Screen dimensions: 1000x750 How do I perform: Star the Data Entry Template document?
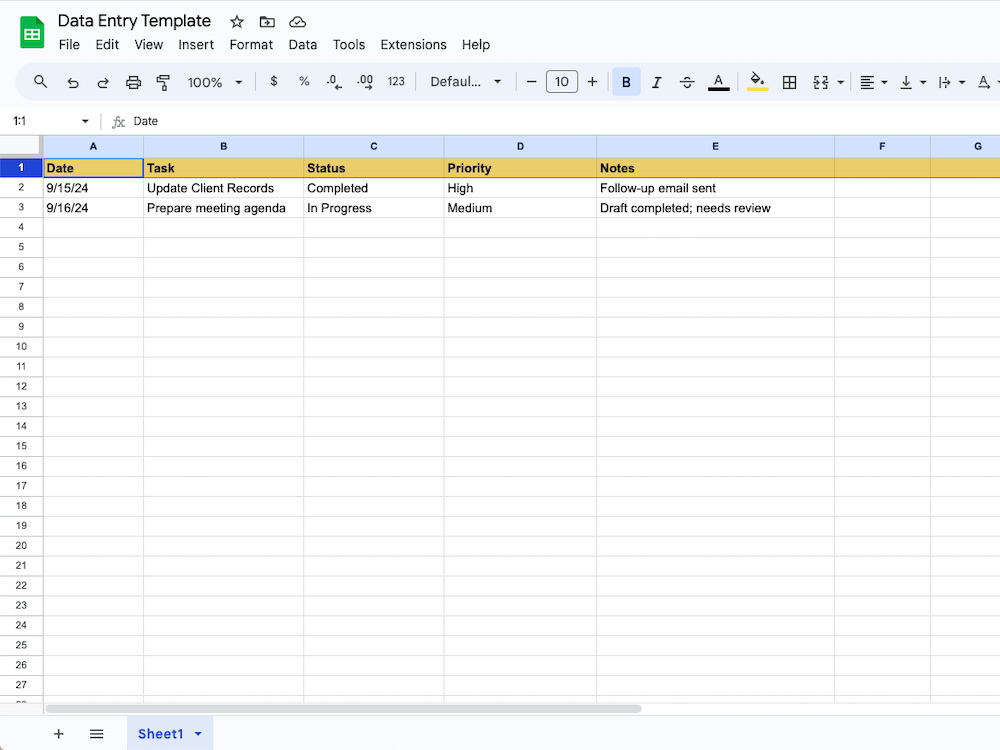(x=237, y=22)
